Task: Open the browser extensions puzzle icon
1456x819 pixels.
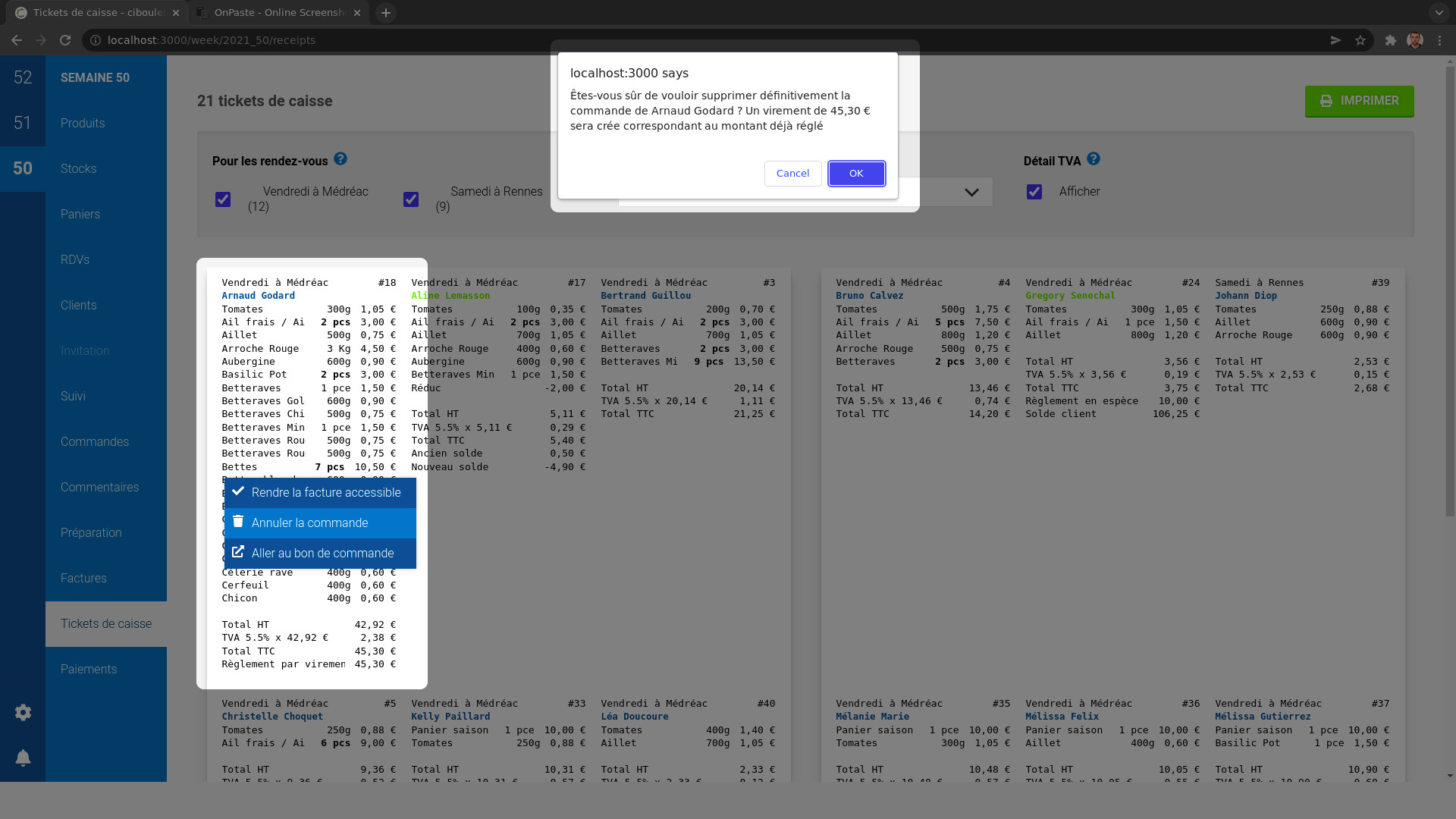Action: pos(1390,40)
